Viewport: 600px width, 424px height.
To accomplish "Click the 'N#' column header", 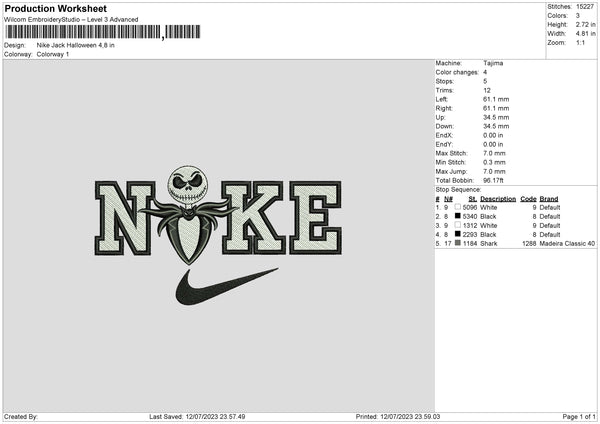I will [x=448, y=199].
